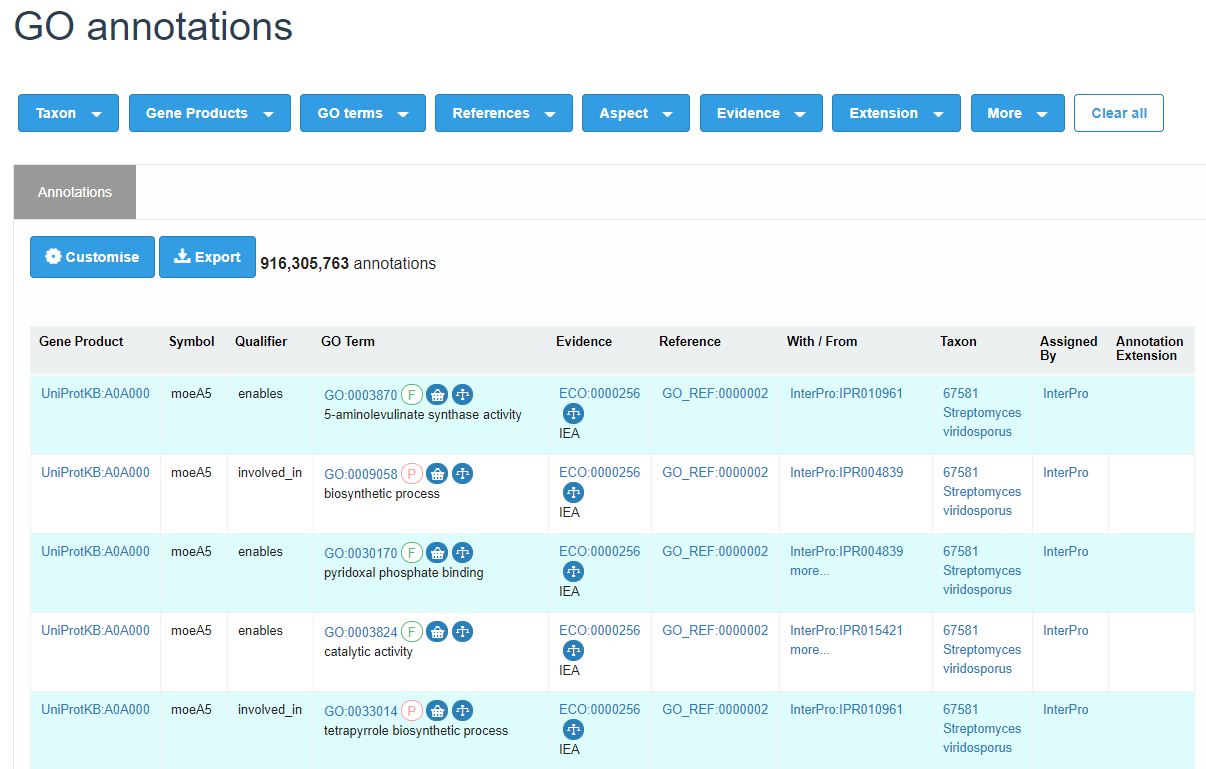Add GO:0003824 to basket via basket icon
The height and width of the screenshot is (769, 1206).
click(437, 631)
